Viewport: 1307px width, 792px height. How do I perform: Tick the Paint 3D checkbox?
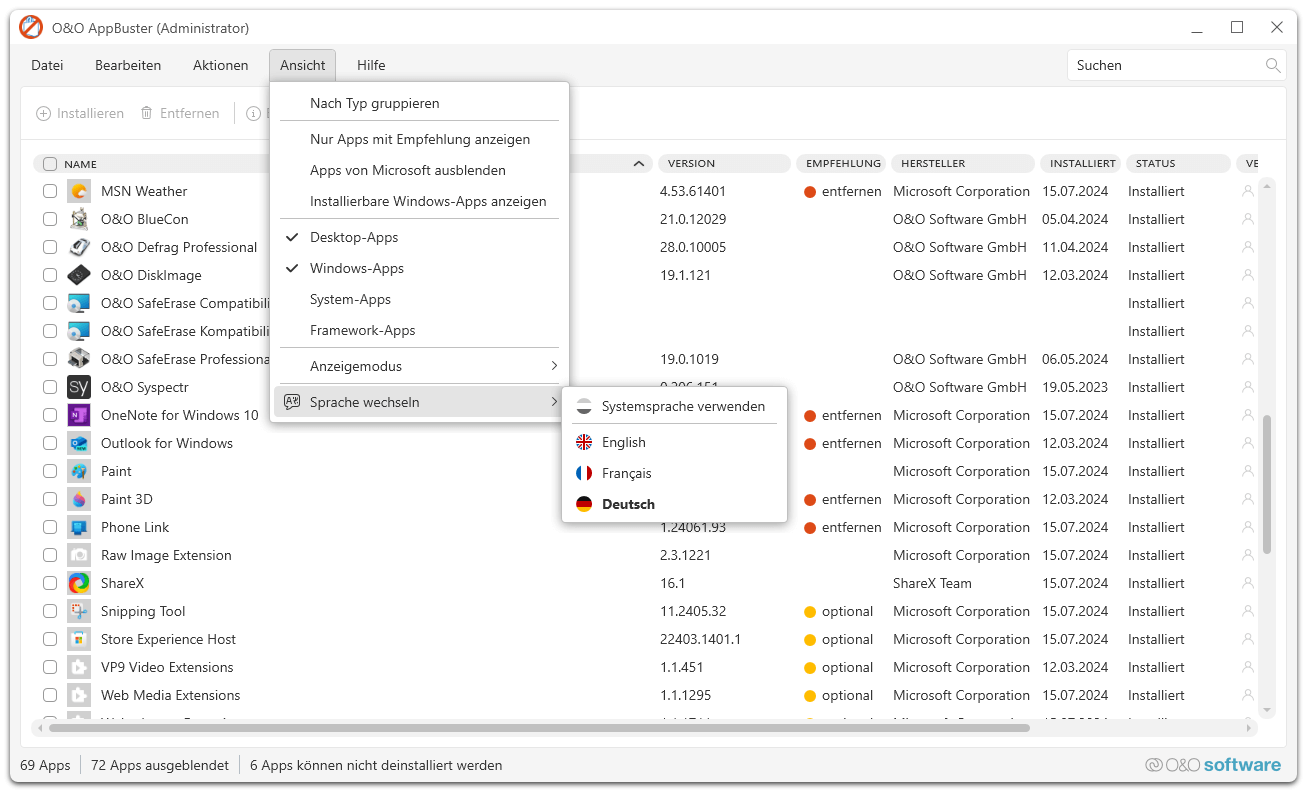pos(50,499)
